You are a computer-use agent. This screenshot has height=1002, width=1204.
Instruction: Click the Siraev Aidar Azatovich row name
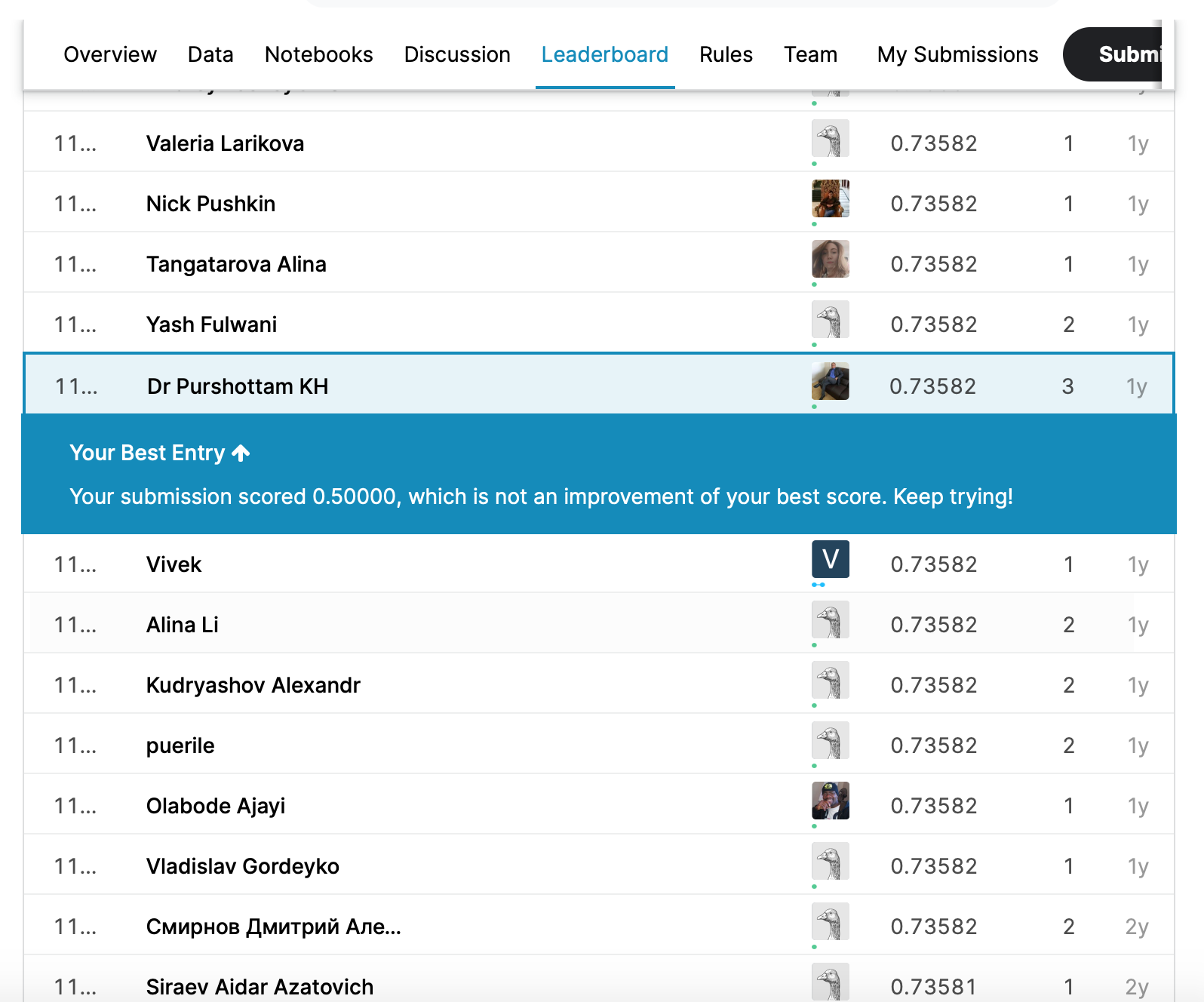(260, 987)
